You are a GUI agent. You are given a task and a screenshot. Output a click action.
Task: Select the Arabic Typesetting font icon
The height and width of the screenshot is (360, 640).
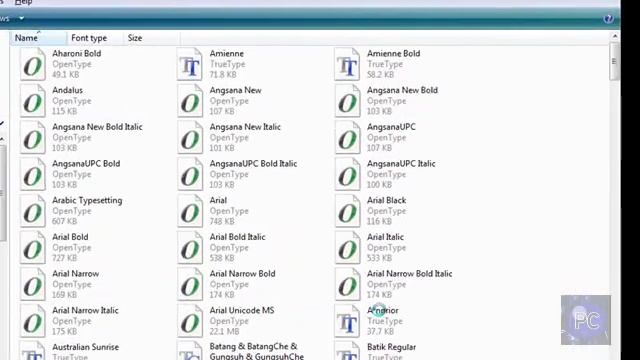[x=33, y=211]
